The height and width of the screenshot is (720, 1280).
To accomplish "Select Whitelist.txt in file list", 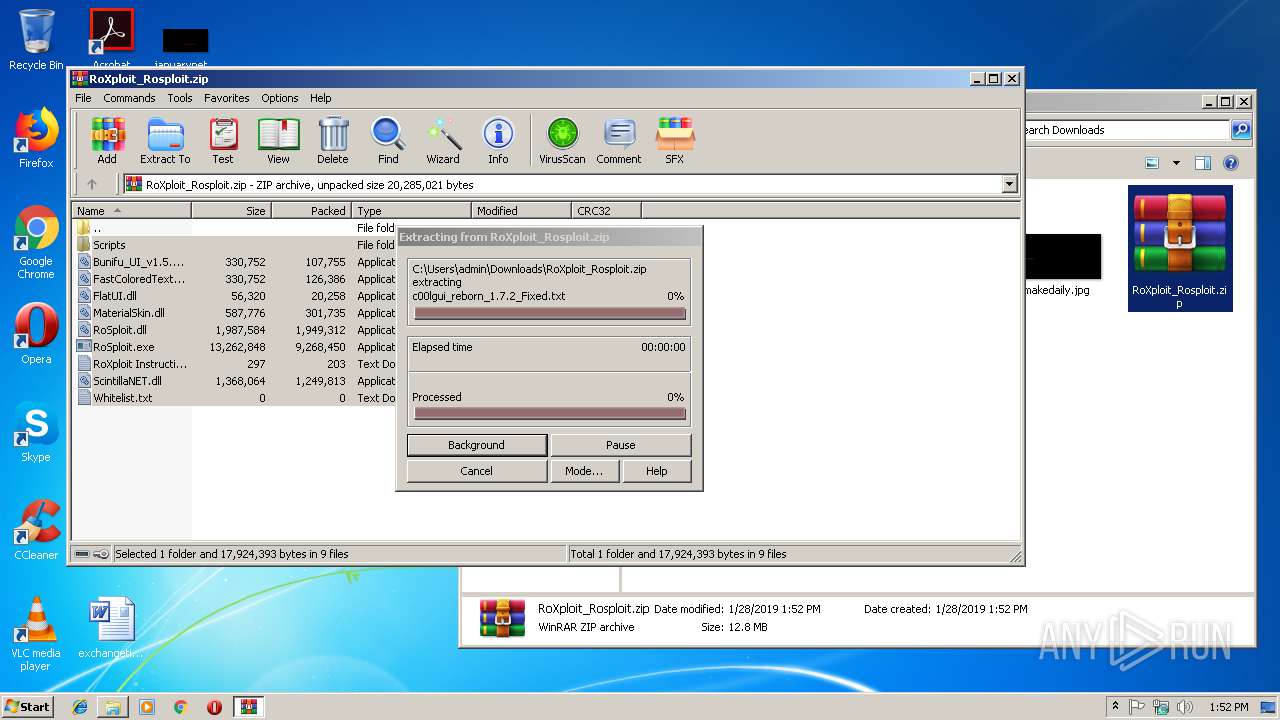I will coord(233,398).
